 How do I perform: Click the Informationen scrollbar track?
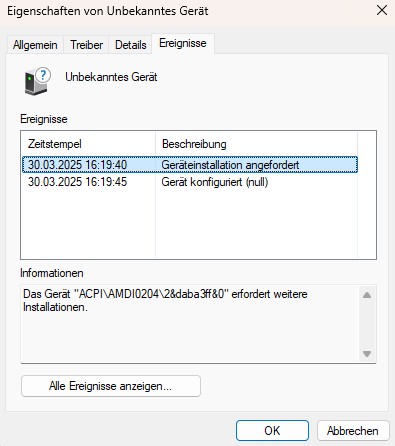(x=367, y=324)
